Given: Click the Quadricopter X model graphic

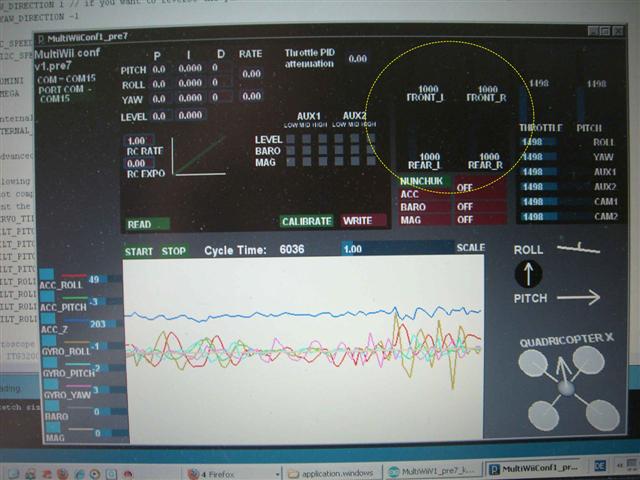Looking at the screenshot, I should [569, 388].
